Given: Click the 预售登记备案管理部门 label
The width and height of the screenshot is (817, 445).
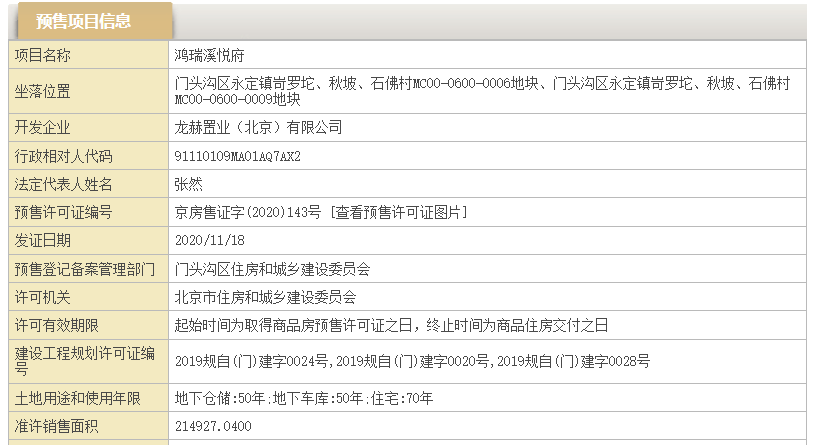Looking at the screenshot, I should [84, 269].
